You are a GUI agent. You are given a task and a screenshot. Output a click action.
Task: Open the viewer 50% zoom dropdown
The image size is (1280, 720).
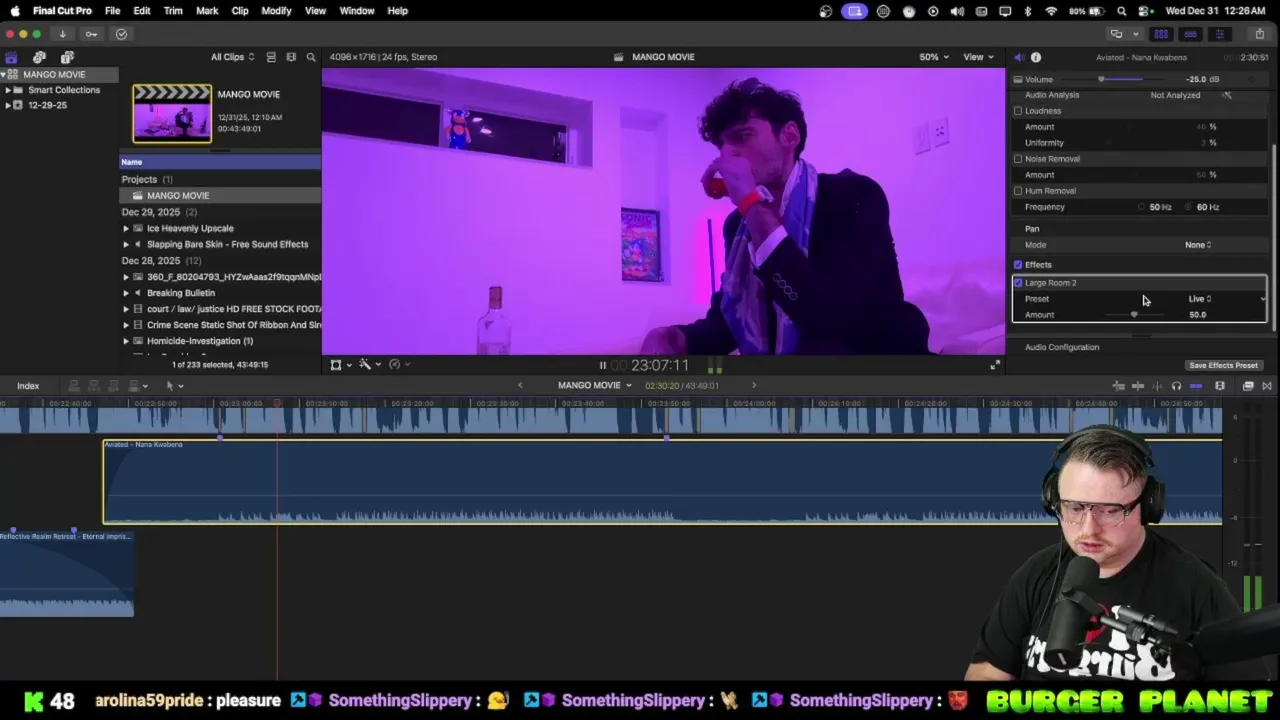934,57
